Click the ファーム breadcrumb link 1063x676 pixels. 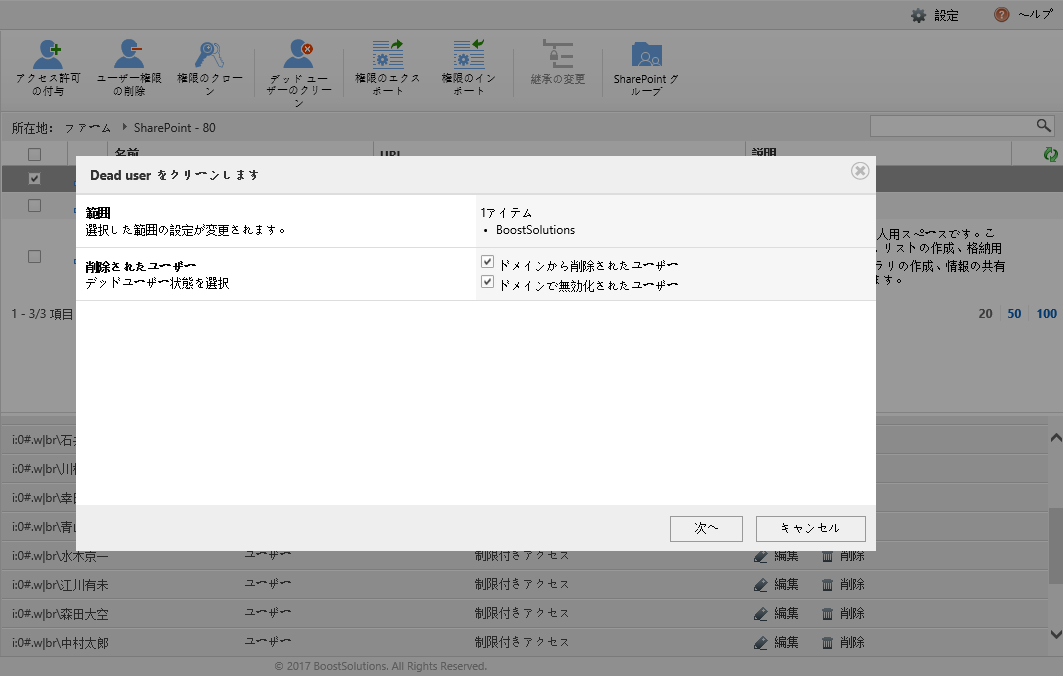pyautogui.click(x=87, y=127)
